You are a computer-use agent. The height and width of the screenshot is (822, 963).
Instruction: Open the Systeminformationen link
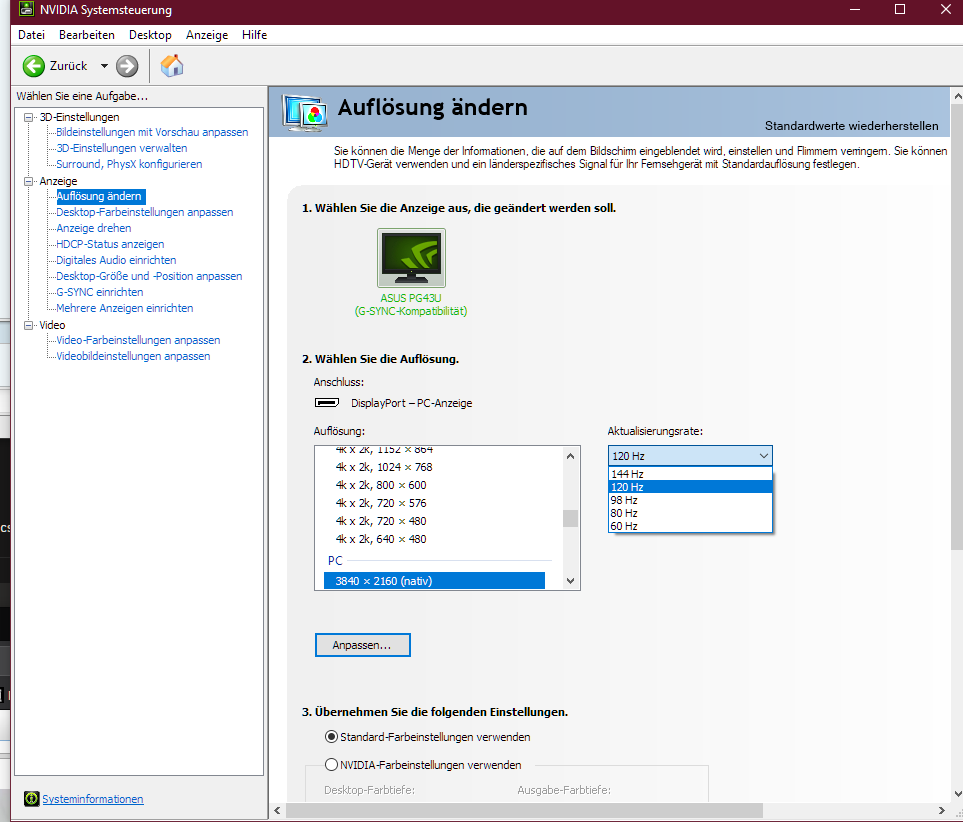click(93, 799)
